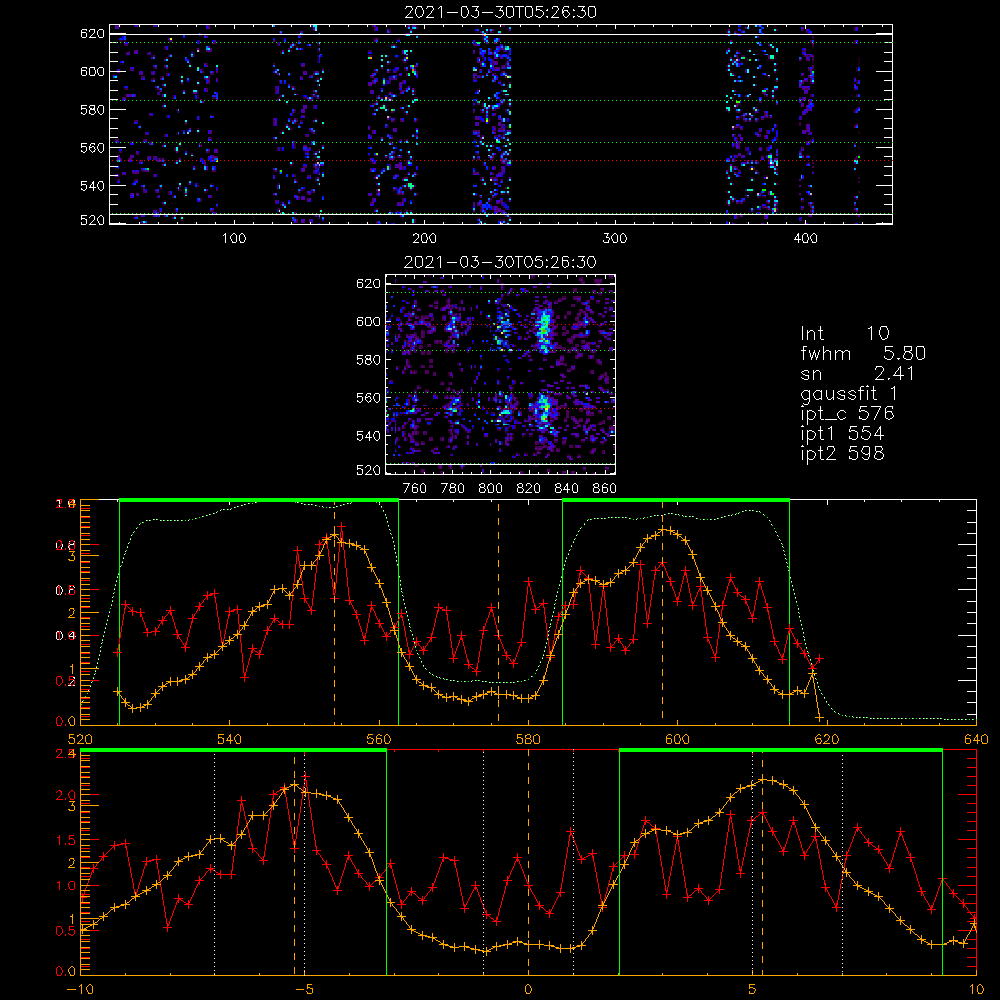Click orange dashed line at zero in bottom plot
This screenshot has width=1000, height=1000.
[x=528, y=862]
